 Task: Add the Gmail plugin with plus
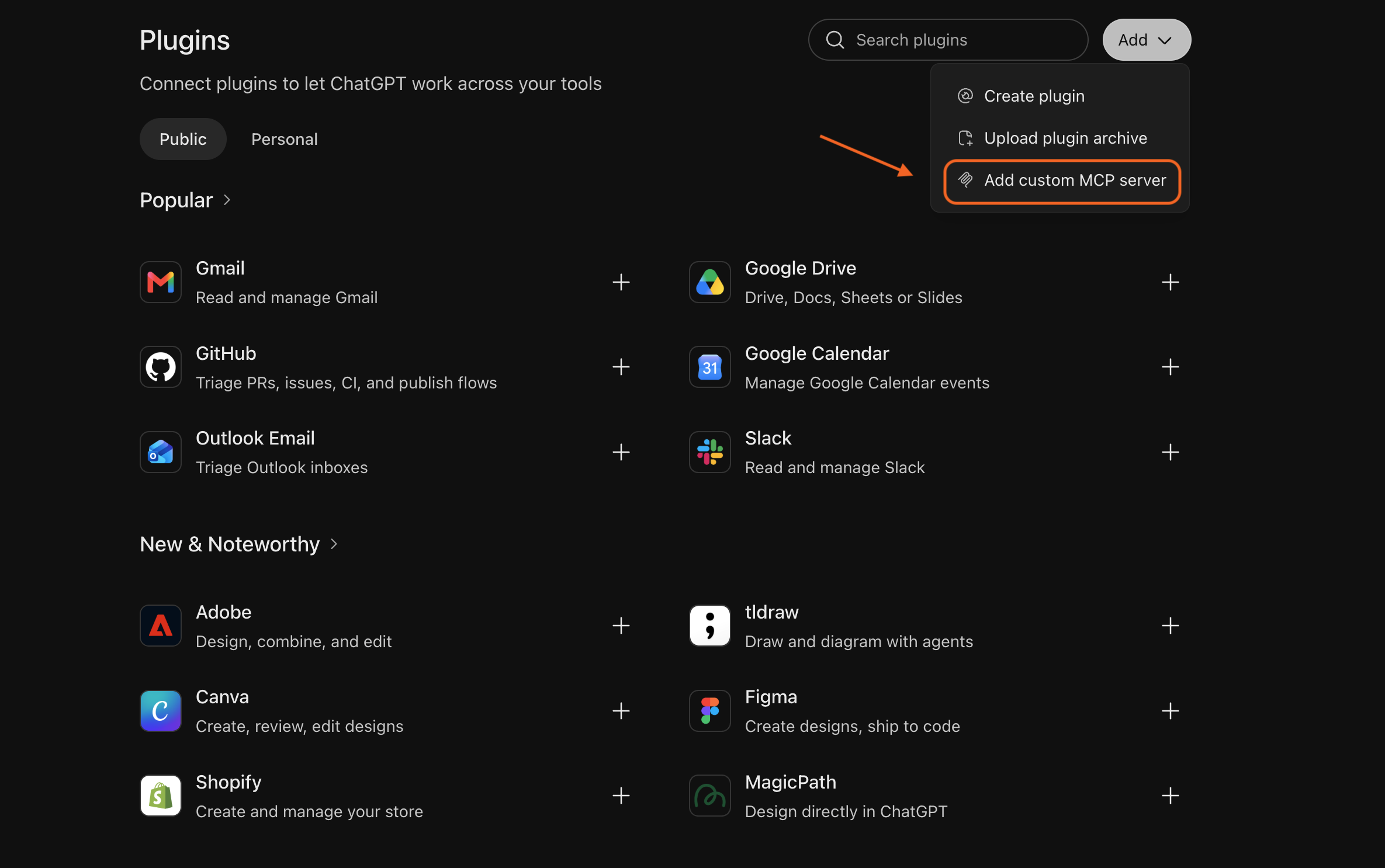621,282
